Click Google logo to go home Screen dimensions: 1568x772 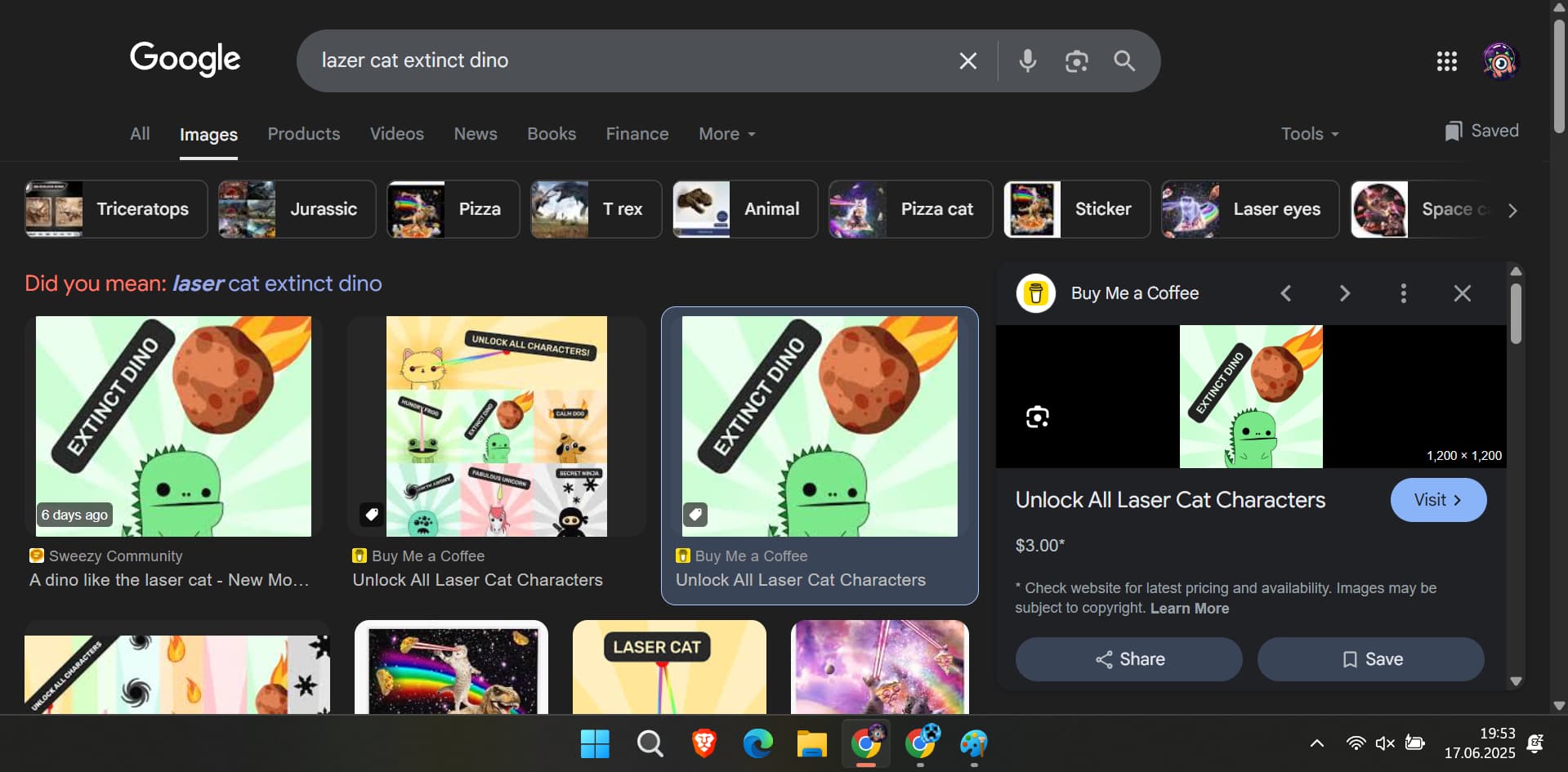click(x=185, y=59)
